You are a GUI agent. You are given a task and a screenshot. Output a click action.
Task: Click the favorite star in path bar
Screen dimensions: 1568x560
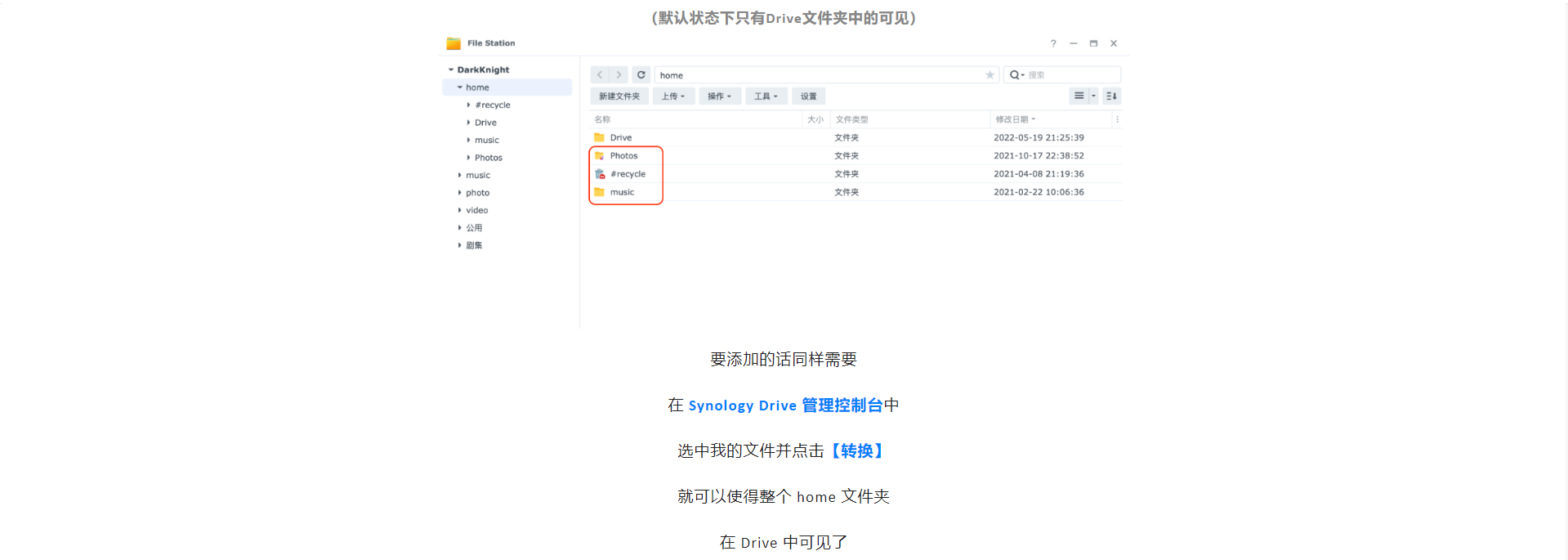(x=989, y=75)
